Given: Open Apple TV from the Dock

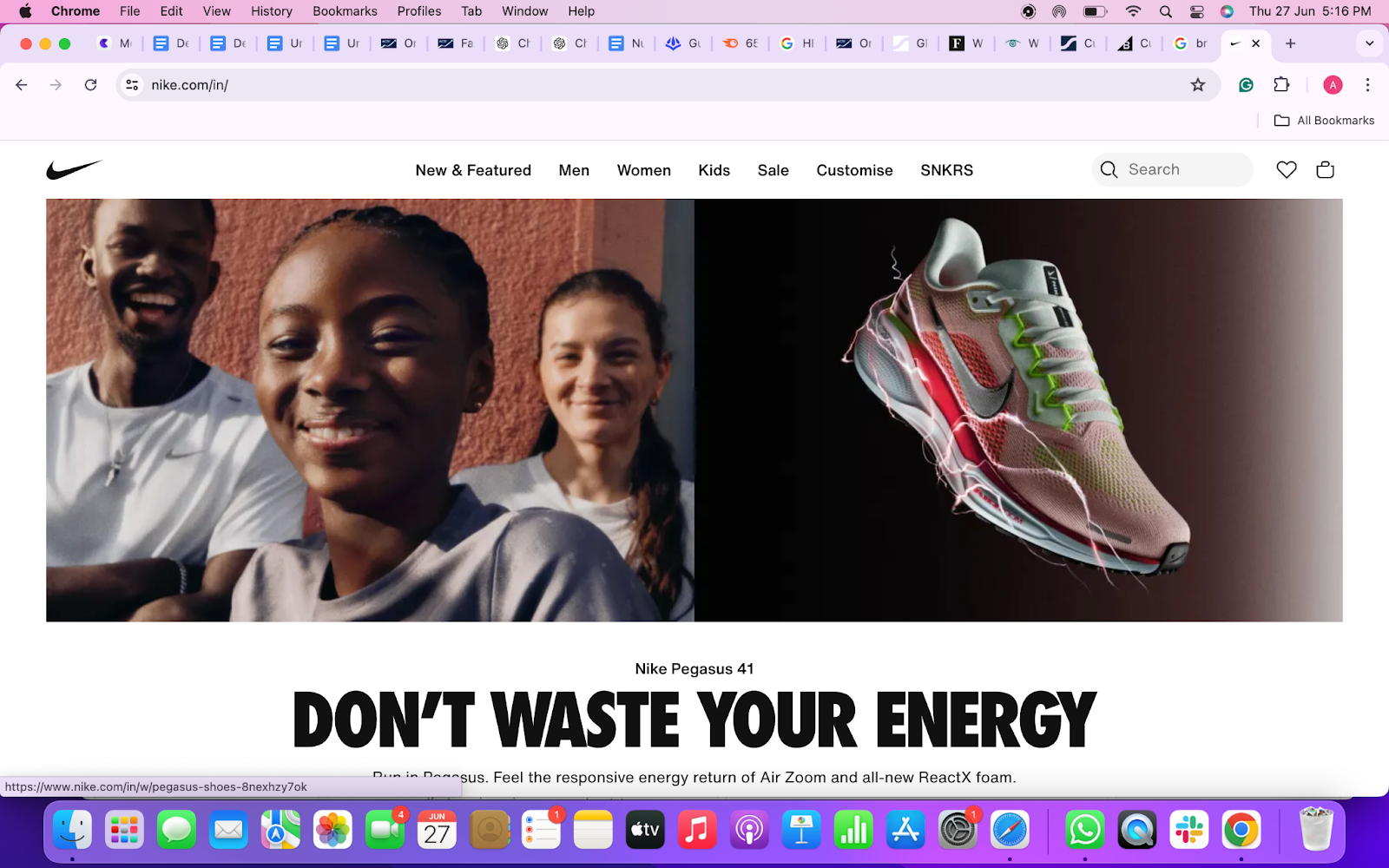Looking at the screenshot, I should point(645,831).
